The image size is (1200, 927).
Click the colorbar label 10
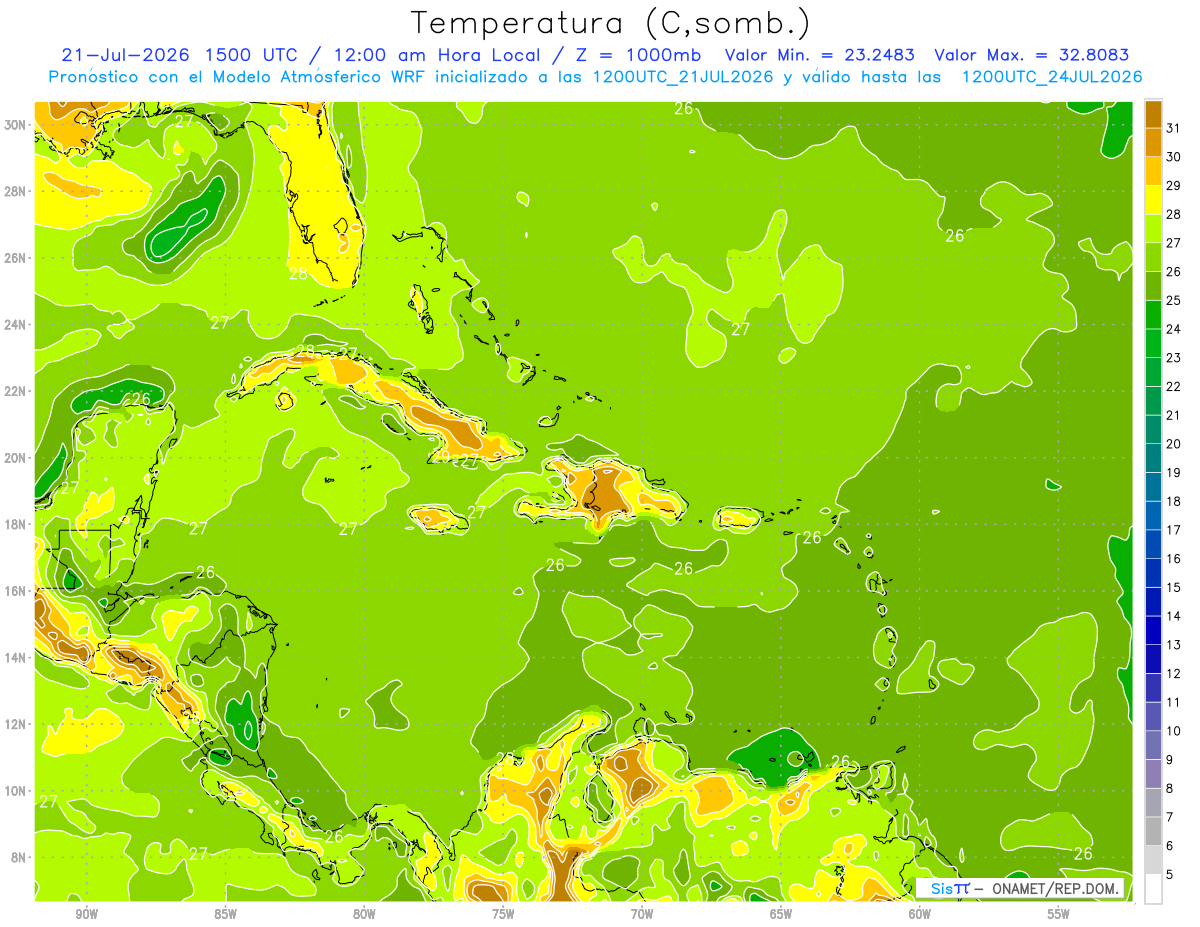[x=1174, y=731]
